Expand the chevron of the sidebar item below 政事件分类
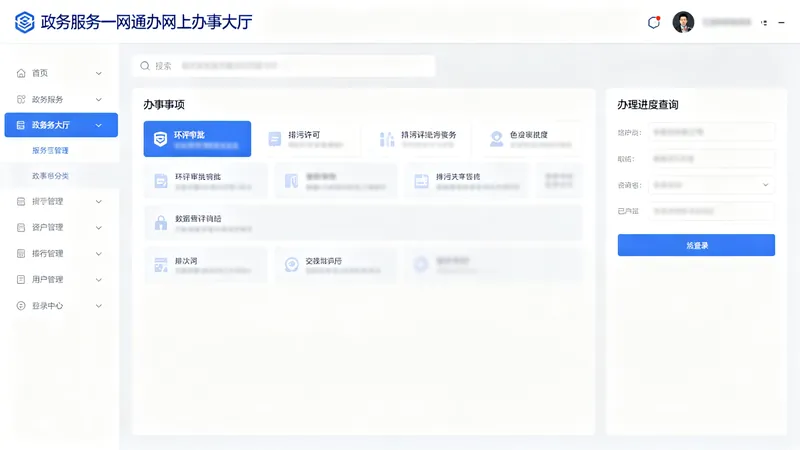Image resolution: width=800 pixels, height=450 pixels. (x=98, y=202)
